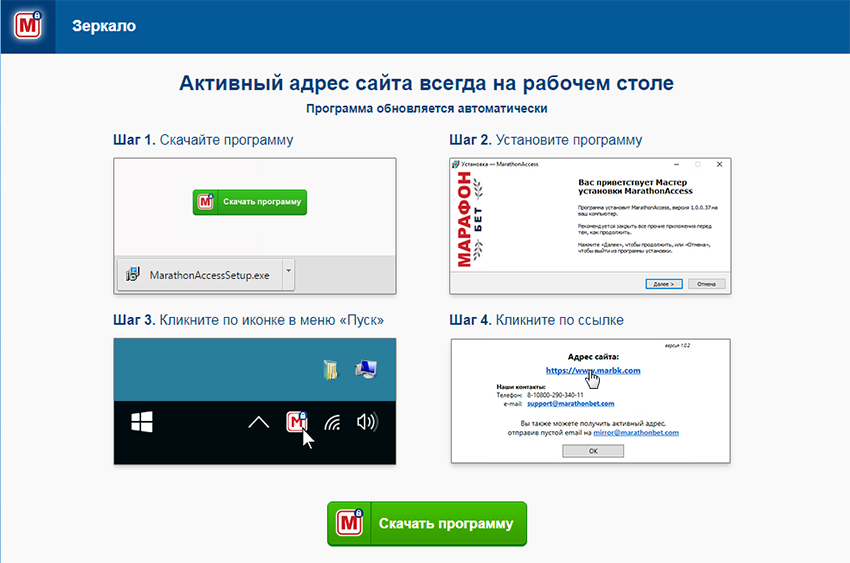Click the Wi-Fi network icon in the tray
The image size is (850, 563).
[333, 422]
